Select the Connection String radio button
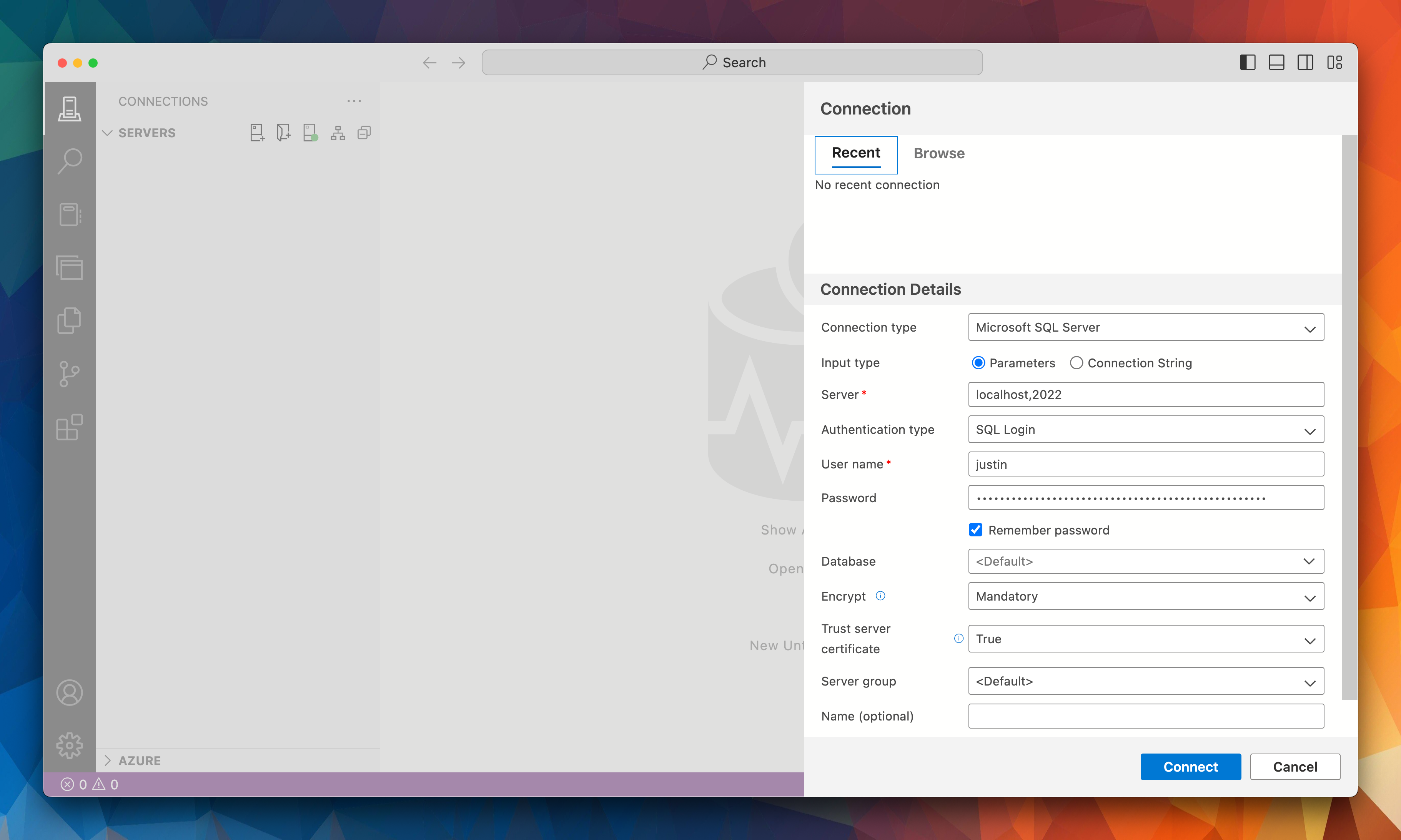This screenshot has width=1401, height=840. coord(1076,363)
